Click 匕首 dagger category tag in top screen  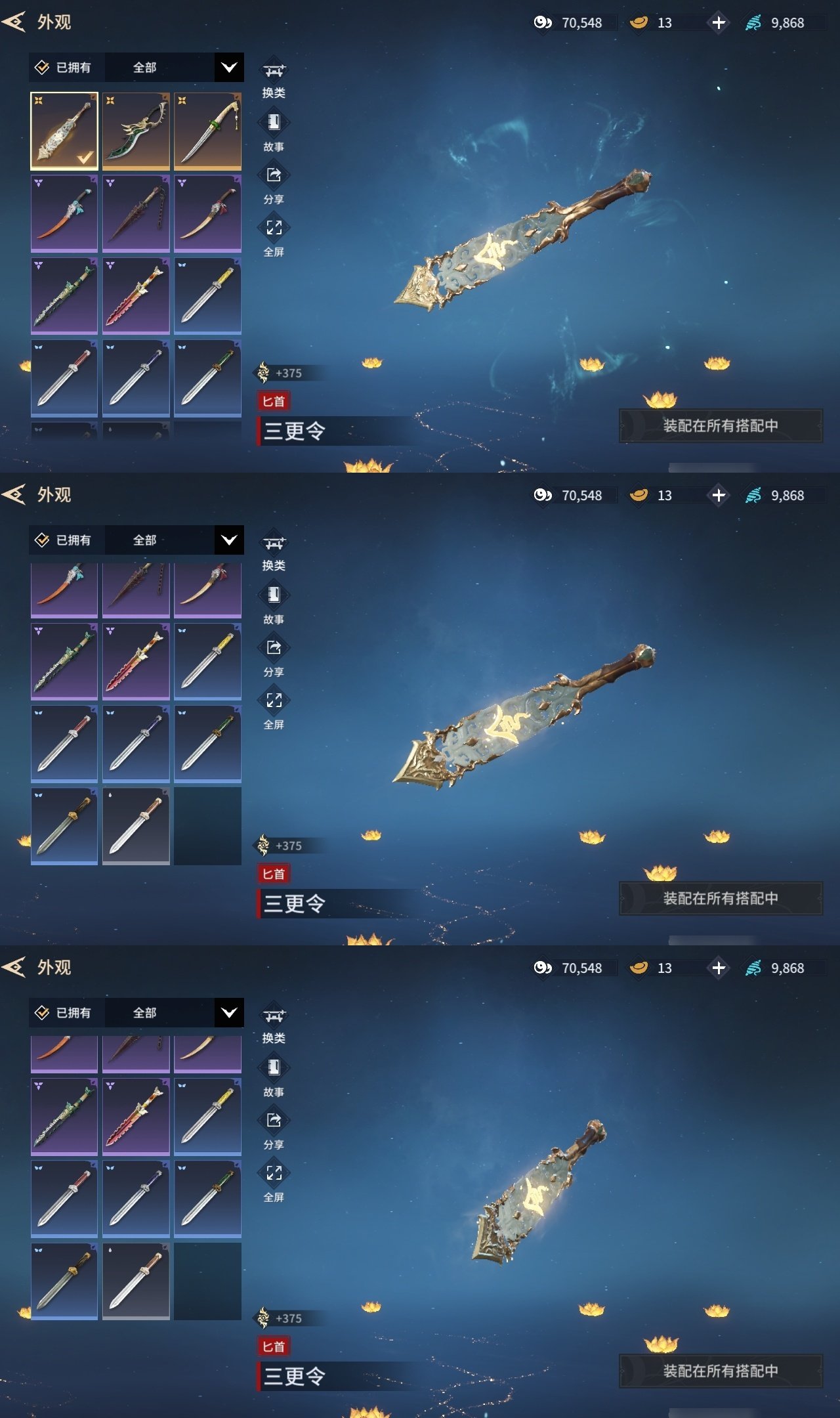tap(273, 401)
